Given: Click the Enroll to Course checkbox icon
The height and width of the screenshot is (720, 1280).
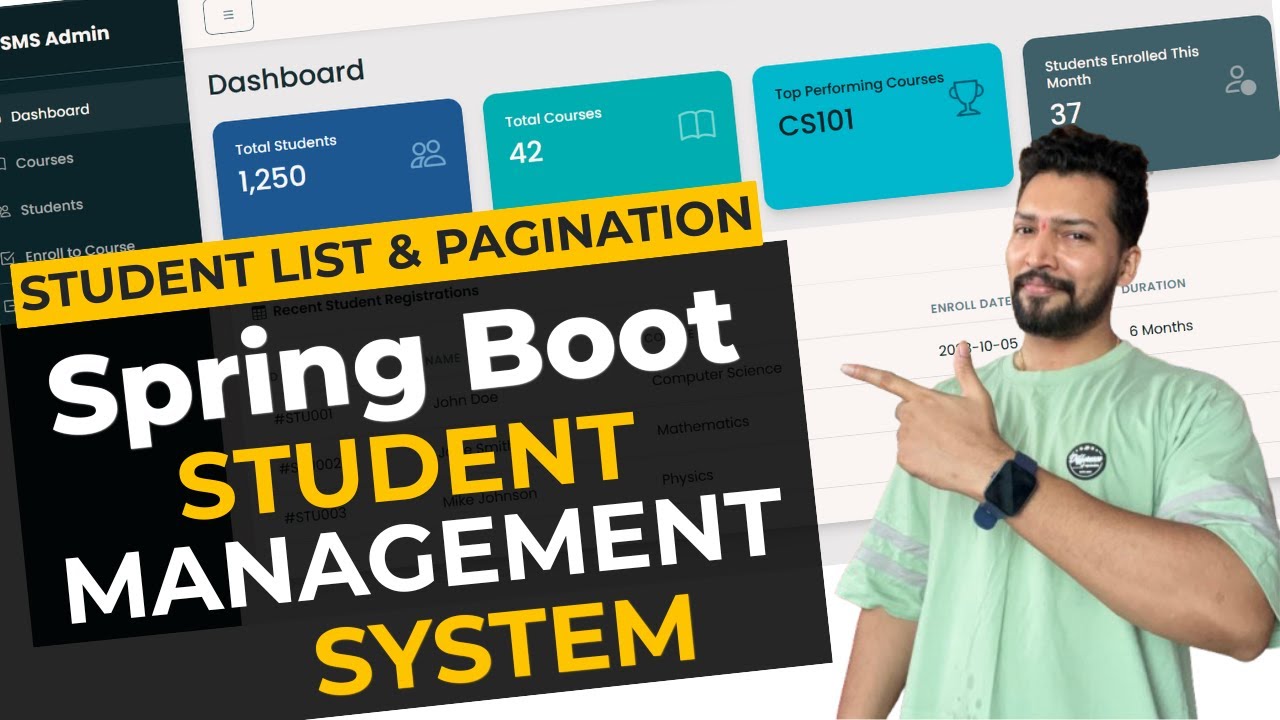Looking at the screenshot, I should point(7,257).
